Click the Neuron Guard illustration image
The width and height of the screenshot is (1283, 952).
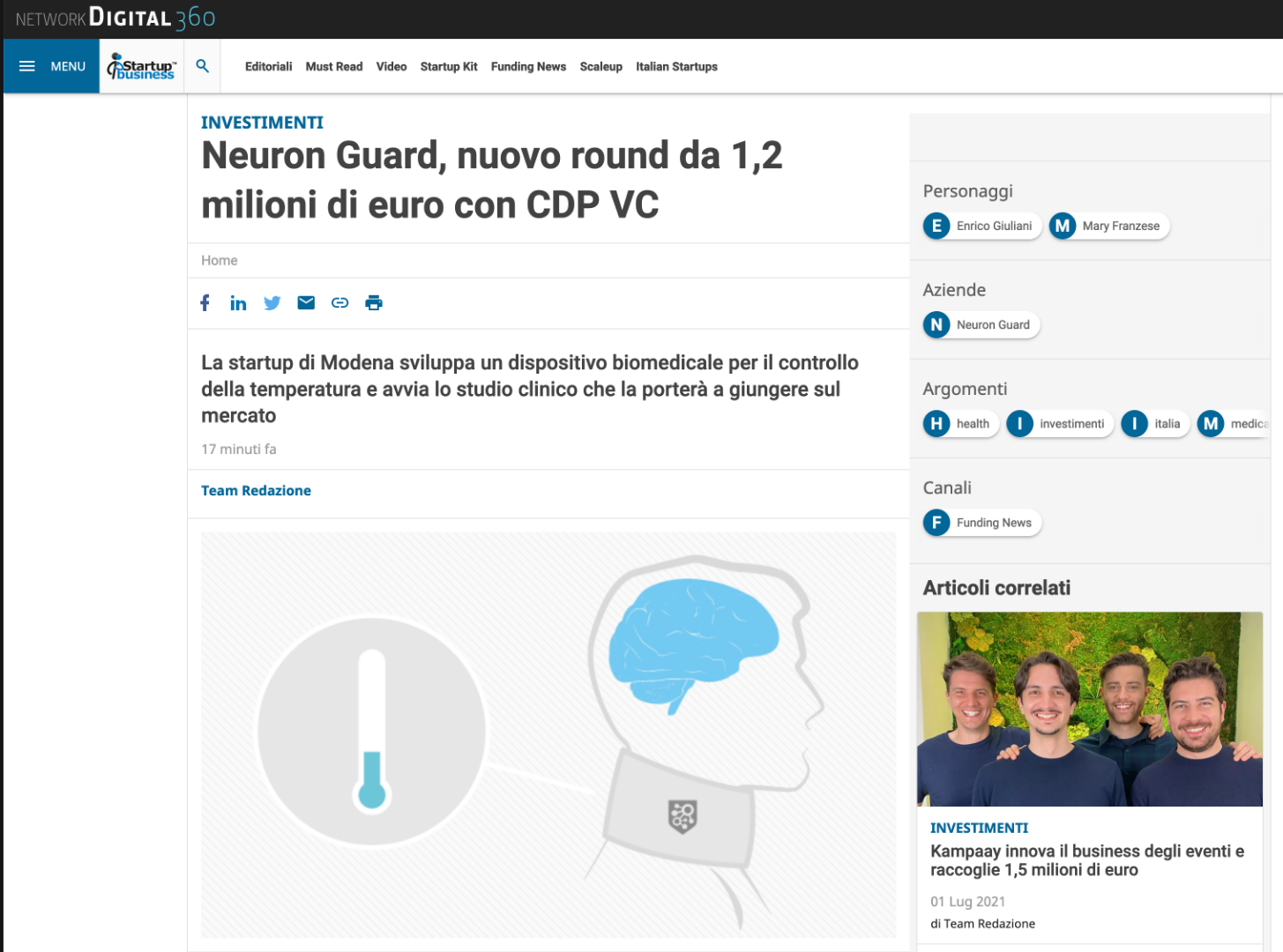(548, 734)
